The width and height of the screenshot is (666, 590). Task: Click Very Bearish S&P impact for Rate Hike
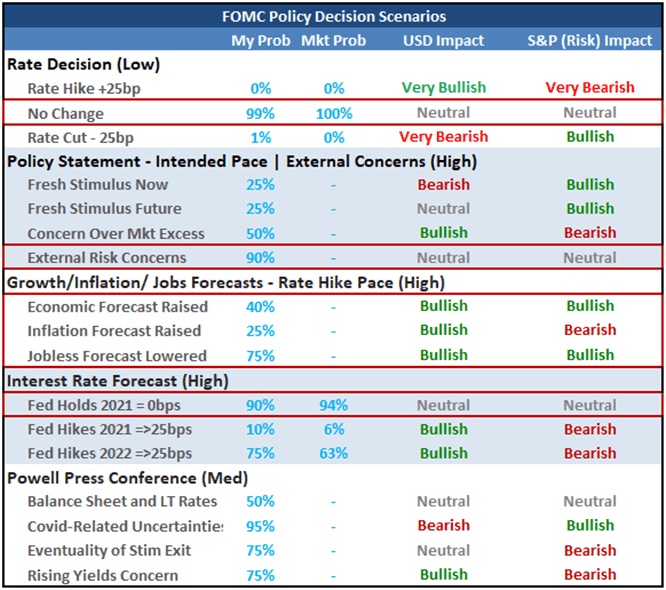pos(590,88)
